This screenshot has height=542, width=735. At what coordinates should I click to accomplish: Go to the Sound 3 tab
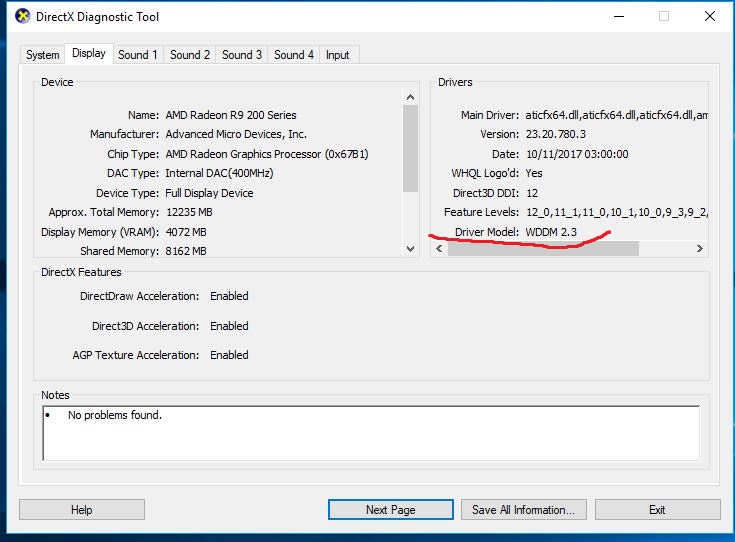point(242,55)
